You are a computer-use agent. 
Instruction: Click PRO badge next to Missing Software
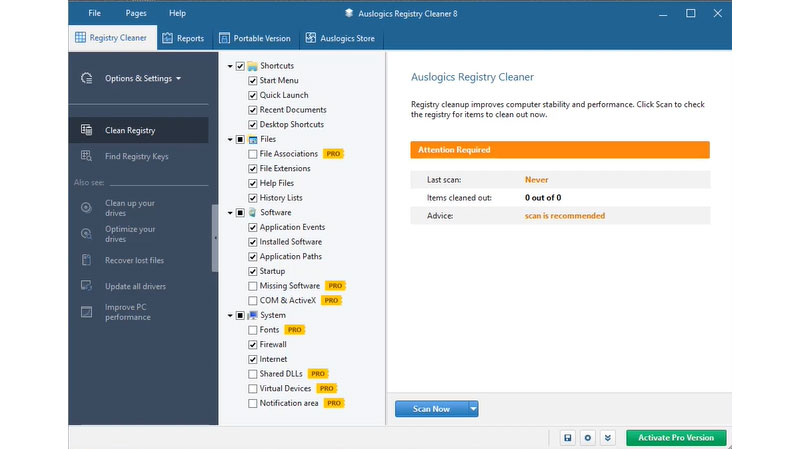click(x=335, y=286)
